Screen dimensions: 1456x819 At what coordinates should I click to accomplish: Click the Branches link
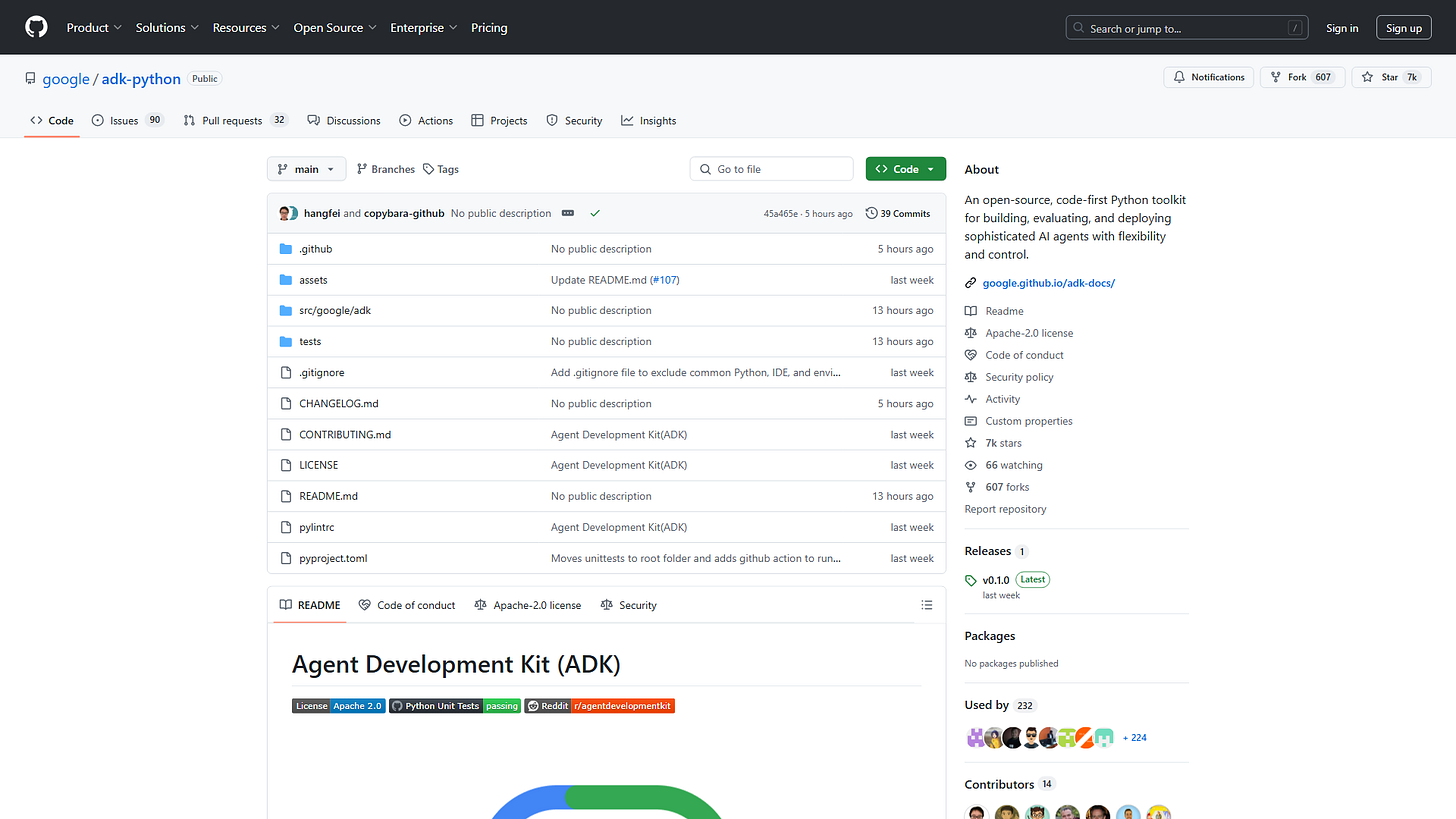coord(386,169)
